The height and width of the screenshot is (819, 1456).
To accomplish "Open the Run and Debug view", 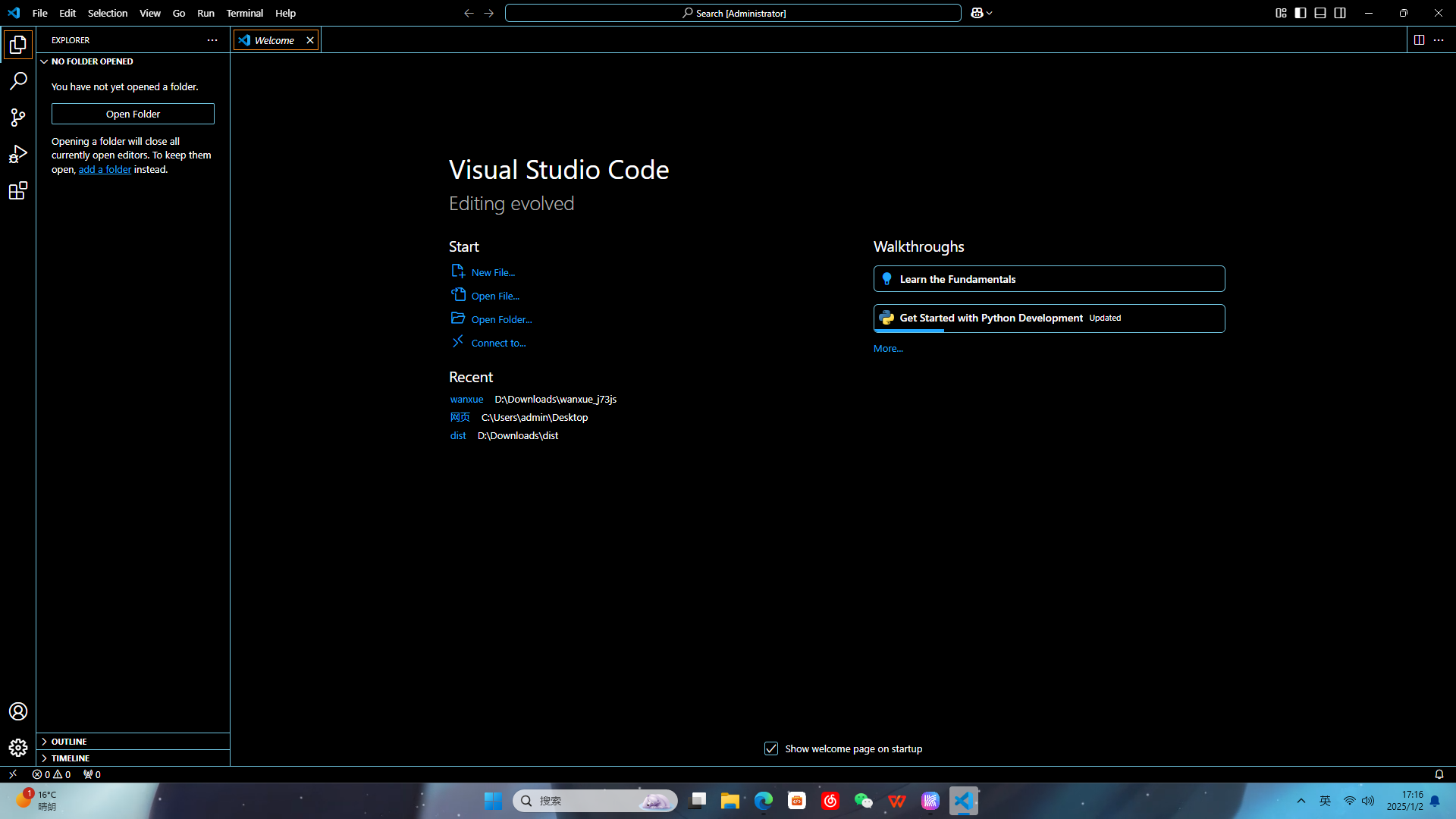I will (x=18, y=154).
